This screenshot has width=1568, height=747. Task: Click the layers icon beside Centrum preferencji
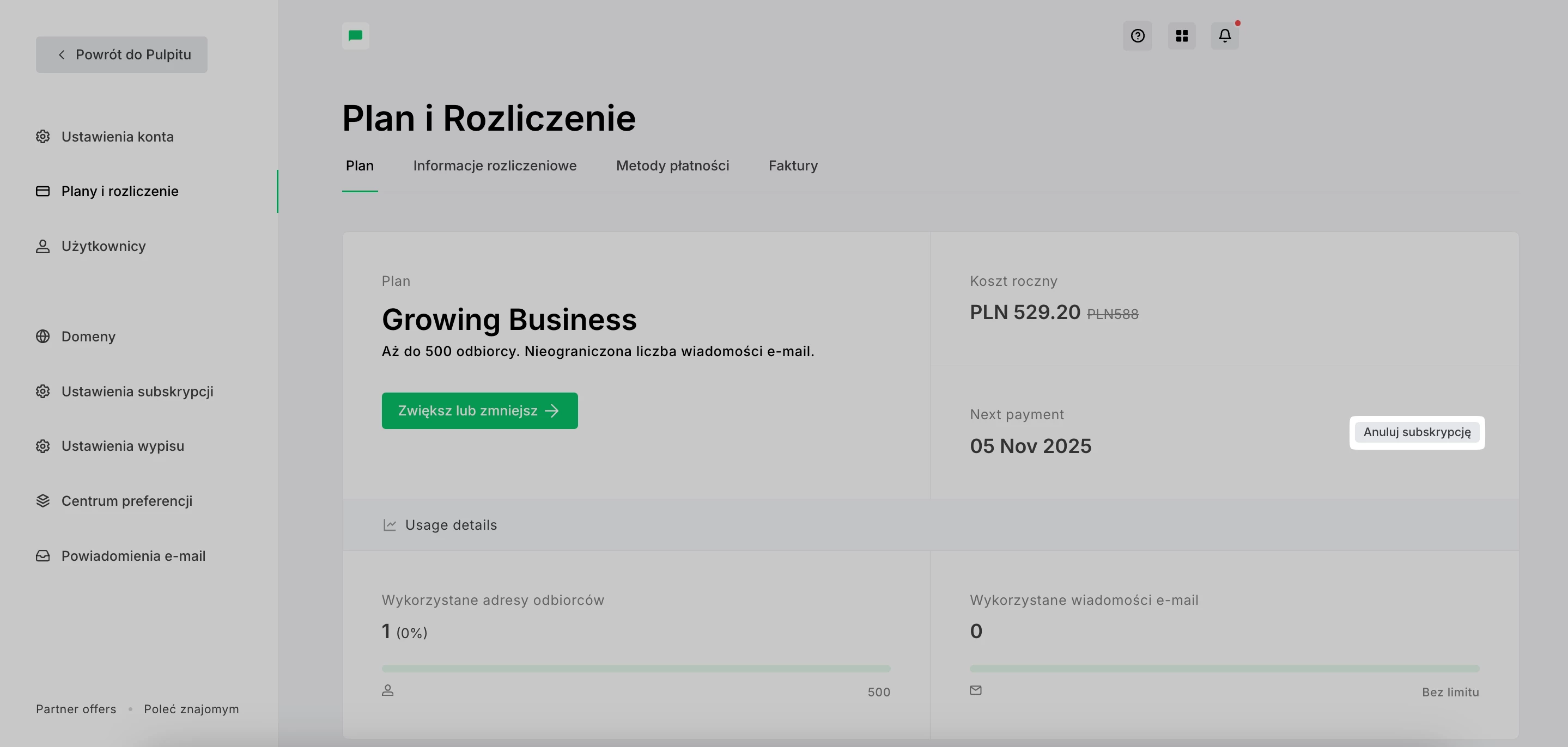click(42, 501)
